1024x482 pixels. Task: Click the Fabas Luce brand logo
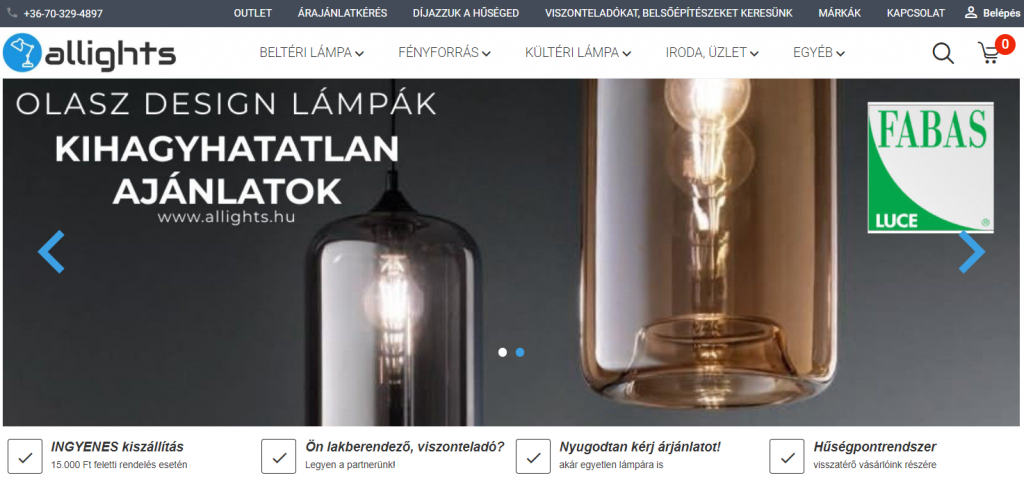click(x=930, y=167)
